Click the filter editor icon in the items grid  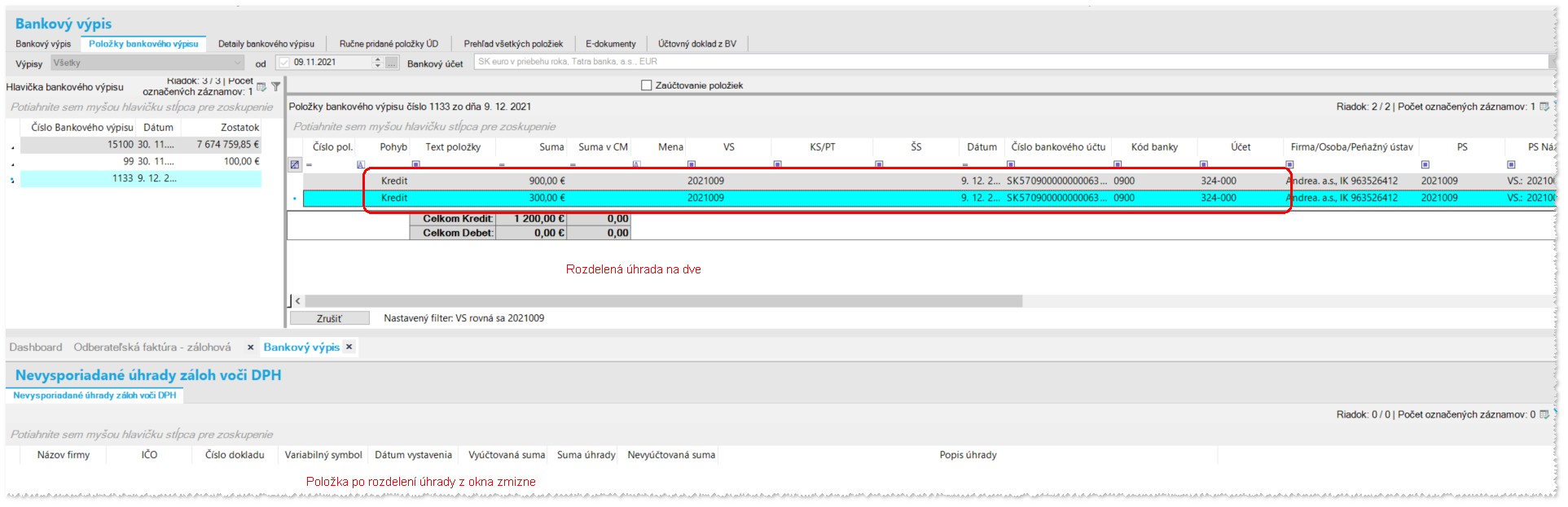coord(295,164)
